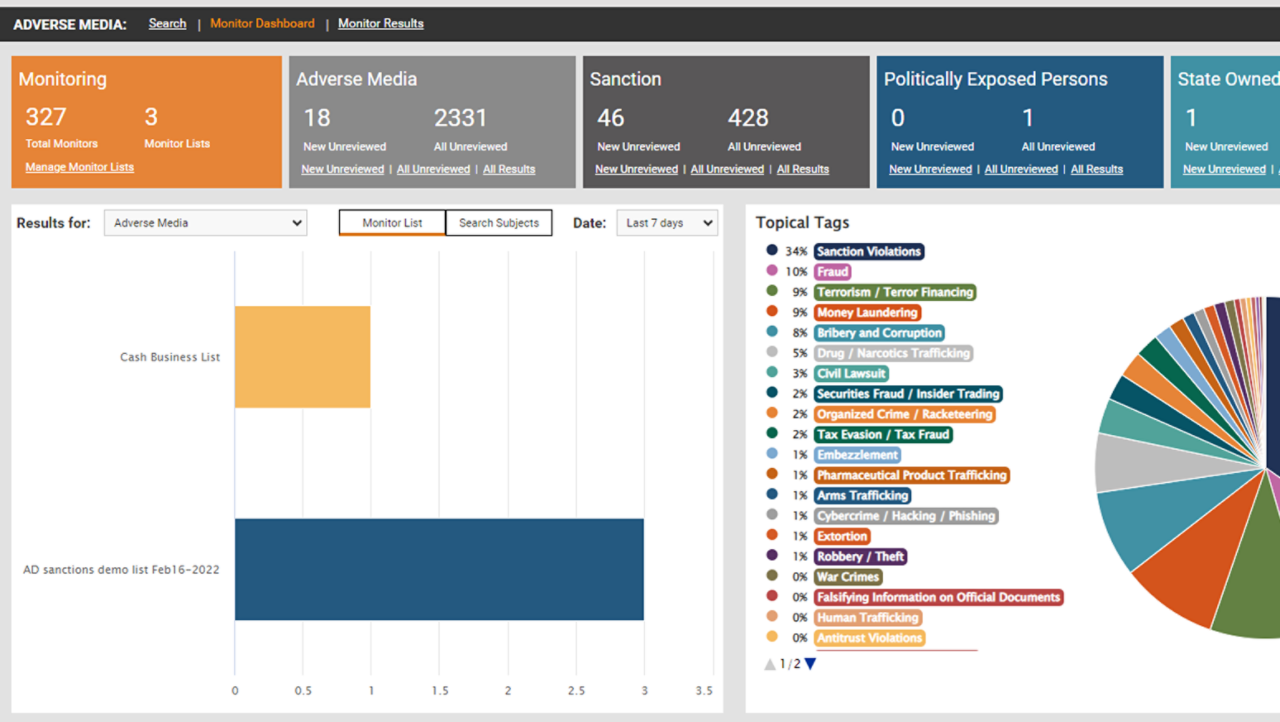Viewport: 1280px width, 722px height.
Task: Select the Money Laundering tag label
Action: click(867, 313)
